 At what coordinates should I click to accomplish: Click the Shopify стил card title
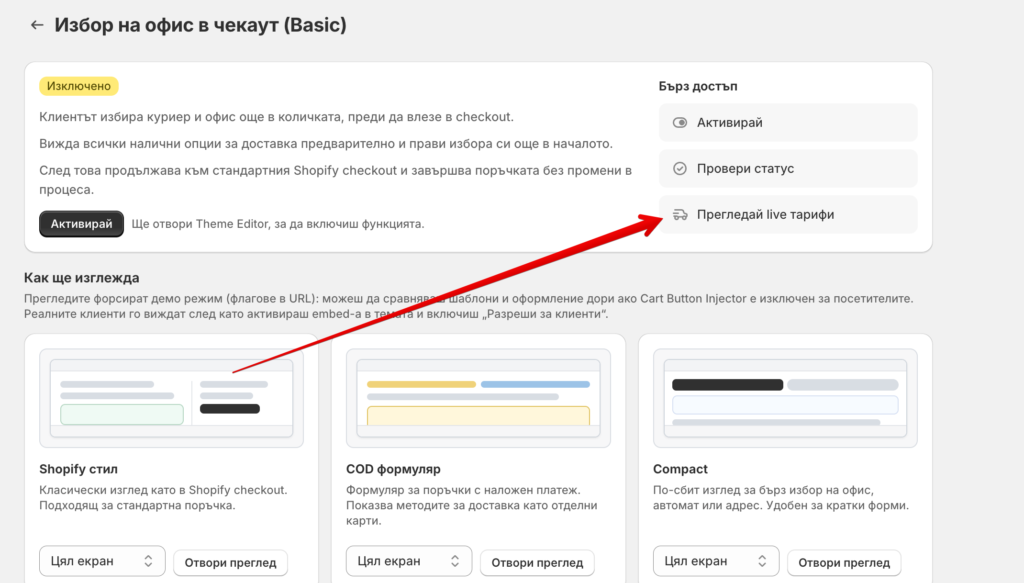78,469
